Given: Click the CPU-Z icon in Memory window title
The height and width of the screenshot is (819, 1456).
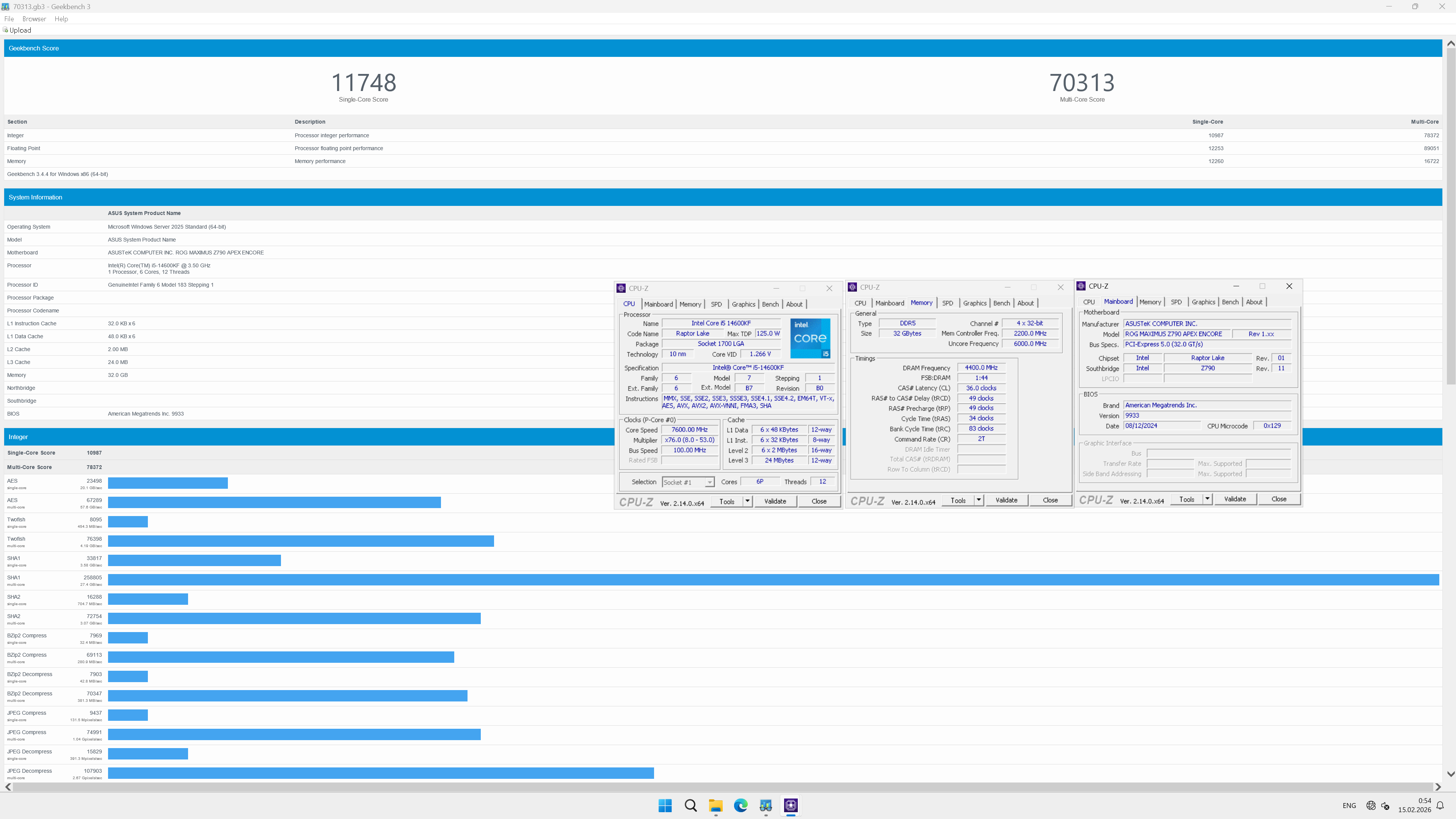Looking at the screenshot, I should click(852, 287).
